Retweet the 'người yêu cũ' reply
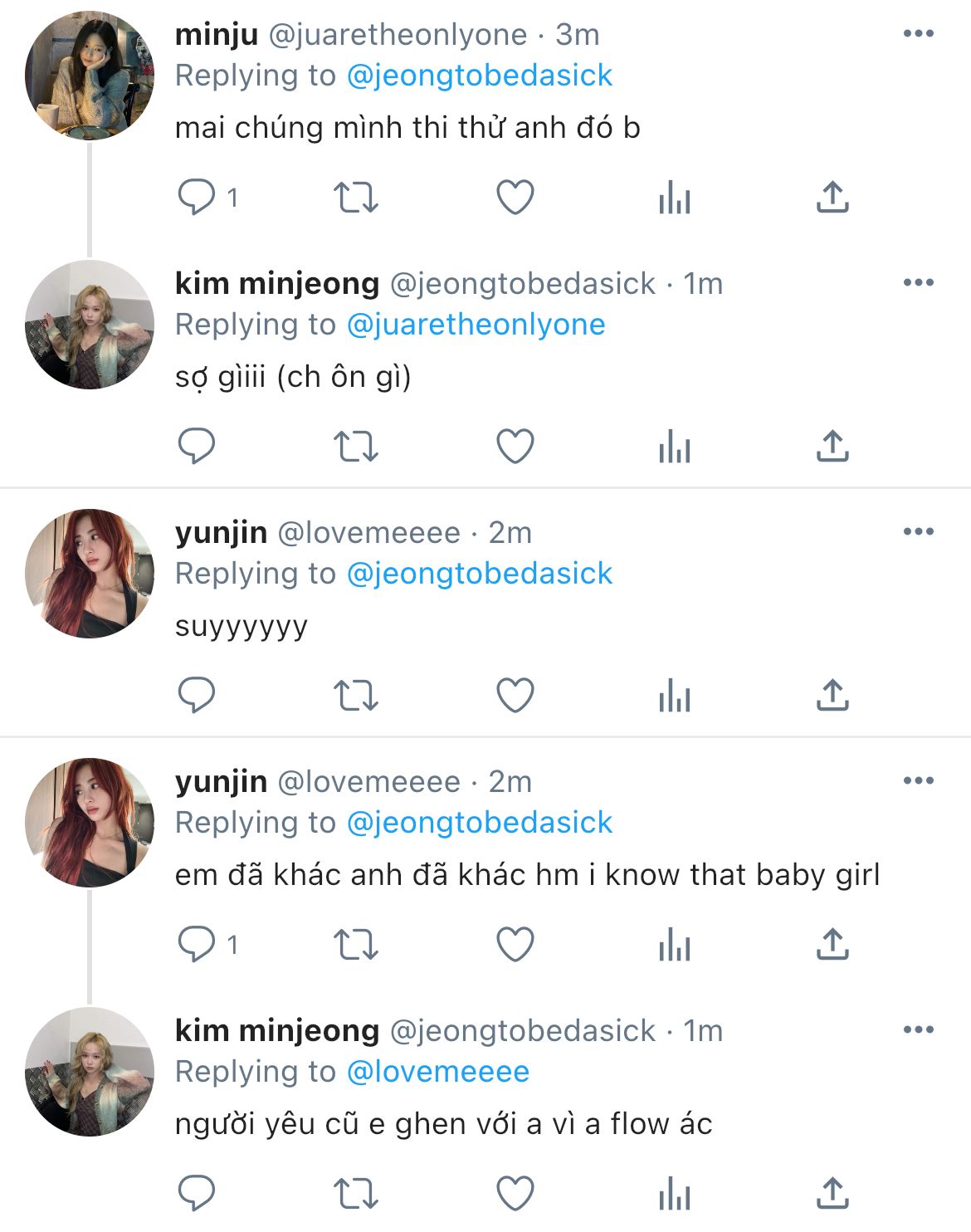Viewport: 971px width, 1232px height. point(355,1194)
